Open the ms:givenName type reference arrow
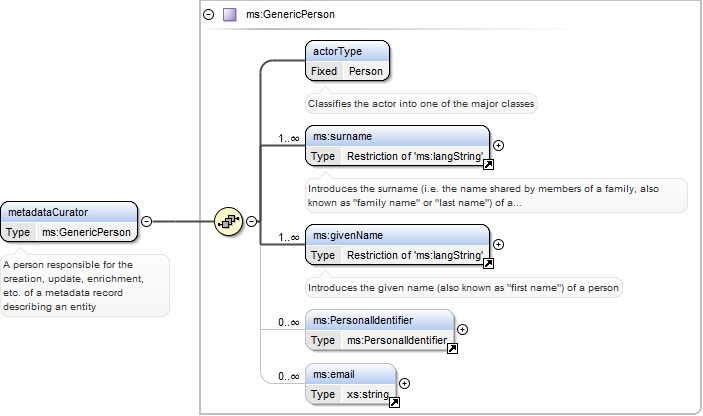Image resolution: width=703 pixels, height=416 pixels. (488, 264)
